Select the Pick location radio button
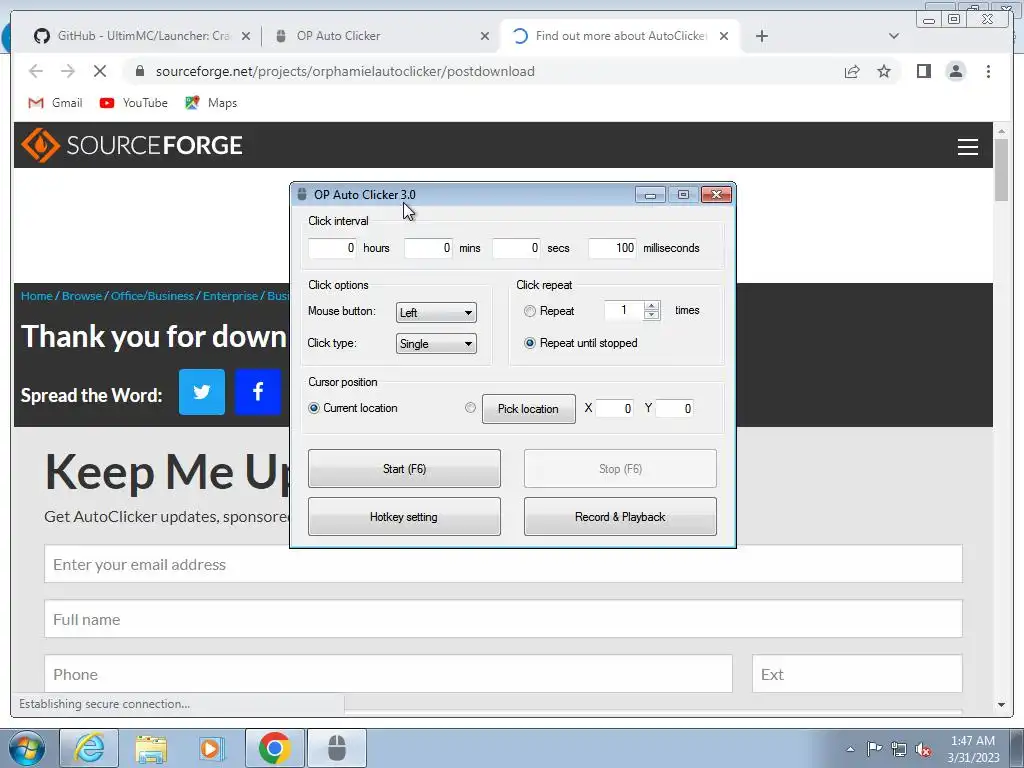1024x768 pixels. tap(470, 408)
